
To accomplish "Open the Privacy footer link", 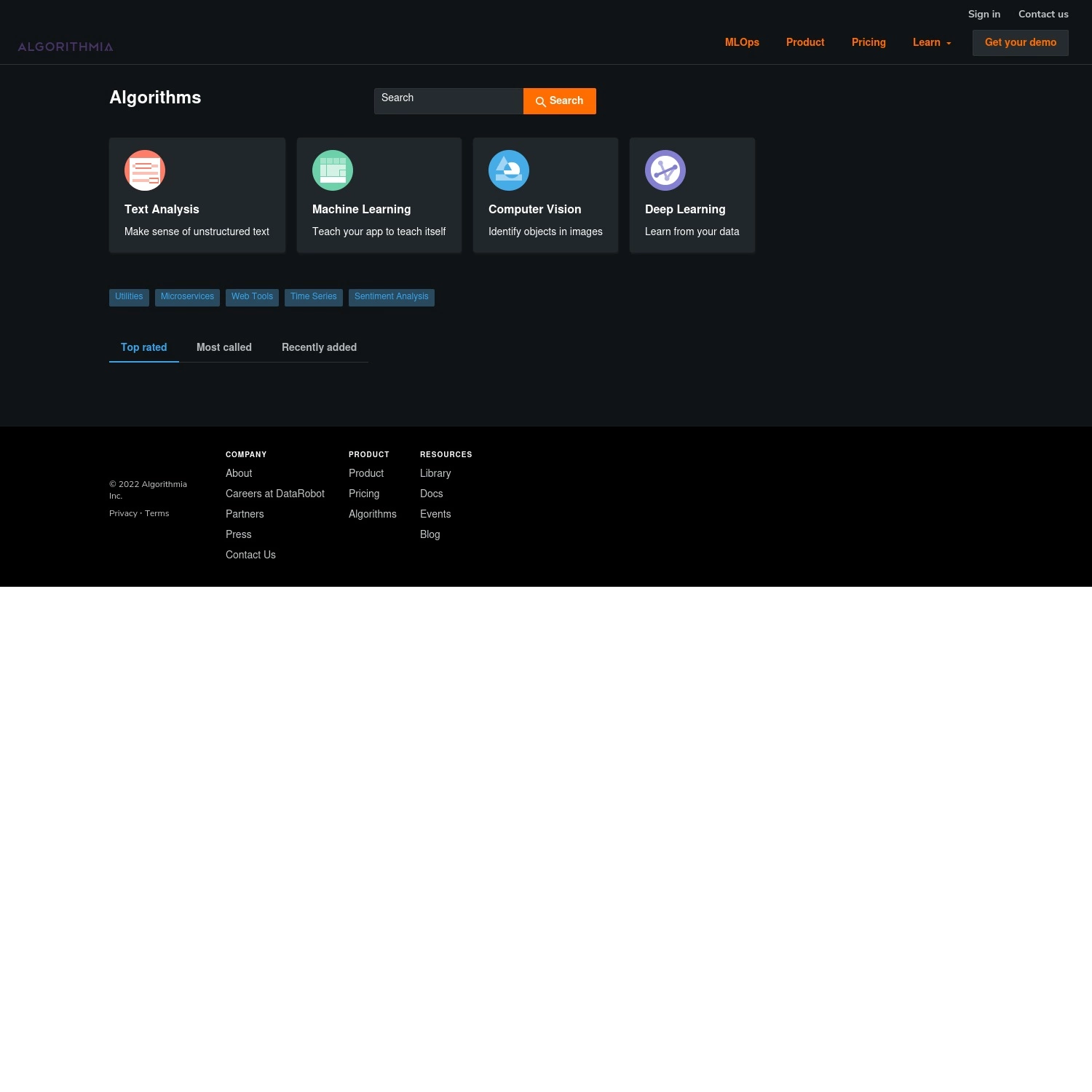I will 123,513.
